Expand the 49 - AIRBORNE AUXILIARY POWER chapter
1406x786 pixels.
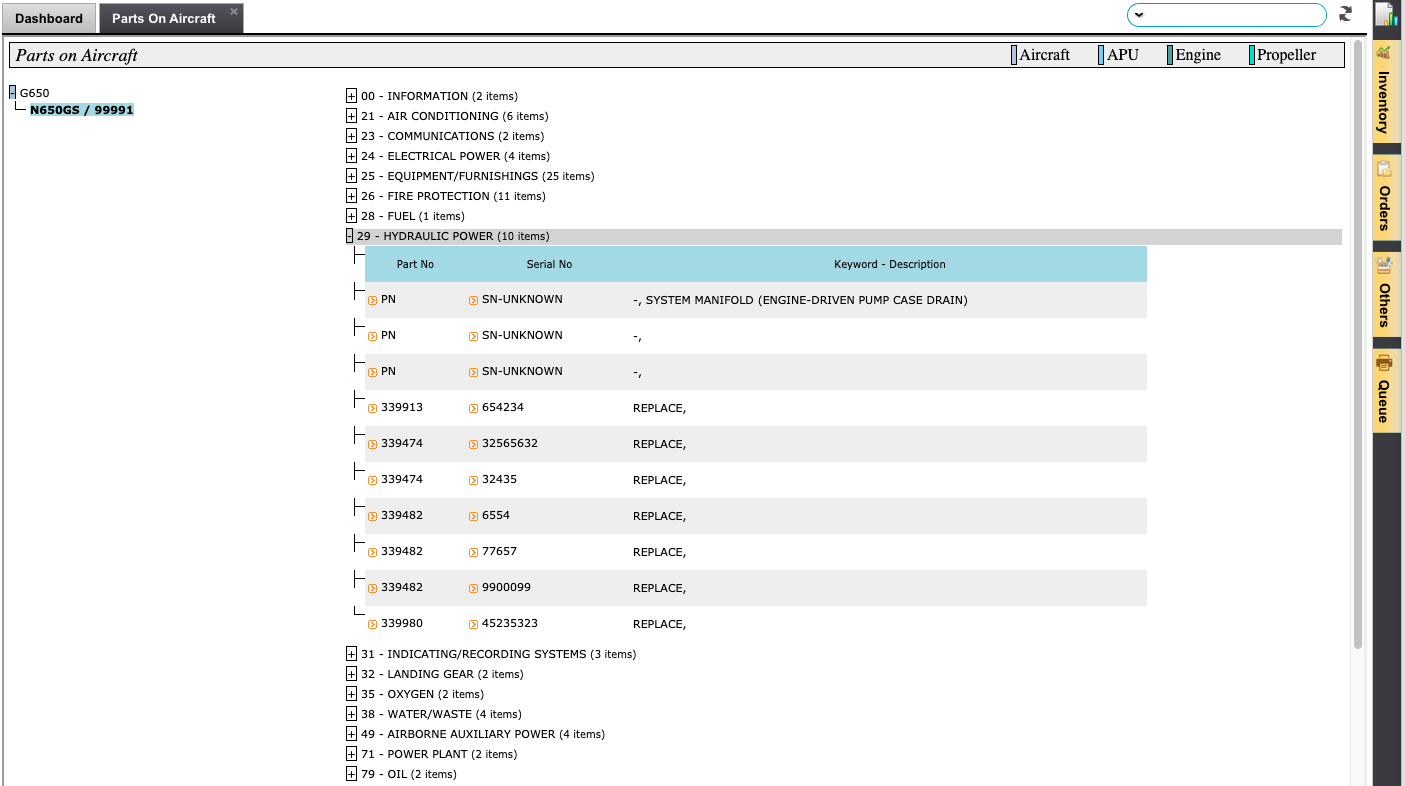[x=351, y=733]
